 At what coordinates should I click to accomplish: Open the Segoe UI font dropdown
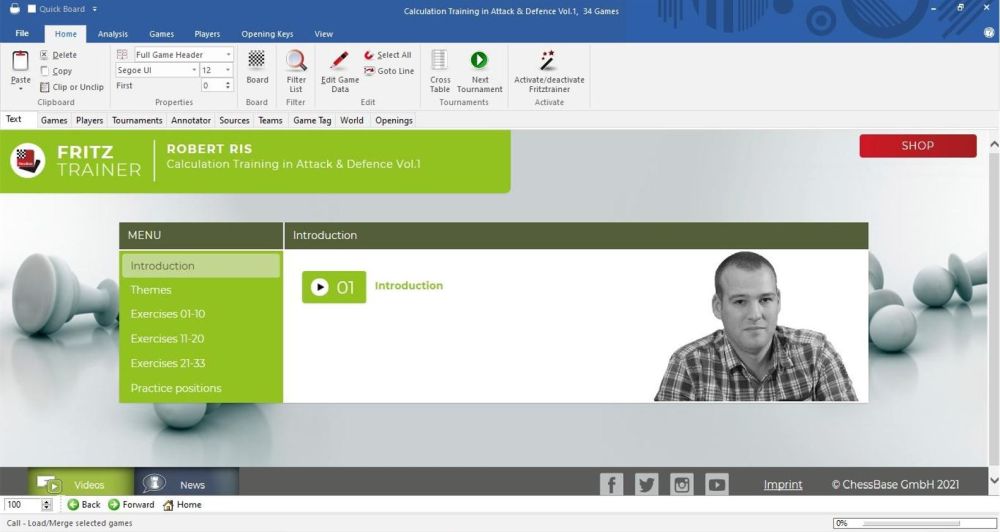(194, 70)
